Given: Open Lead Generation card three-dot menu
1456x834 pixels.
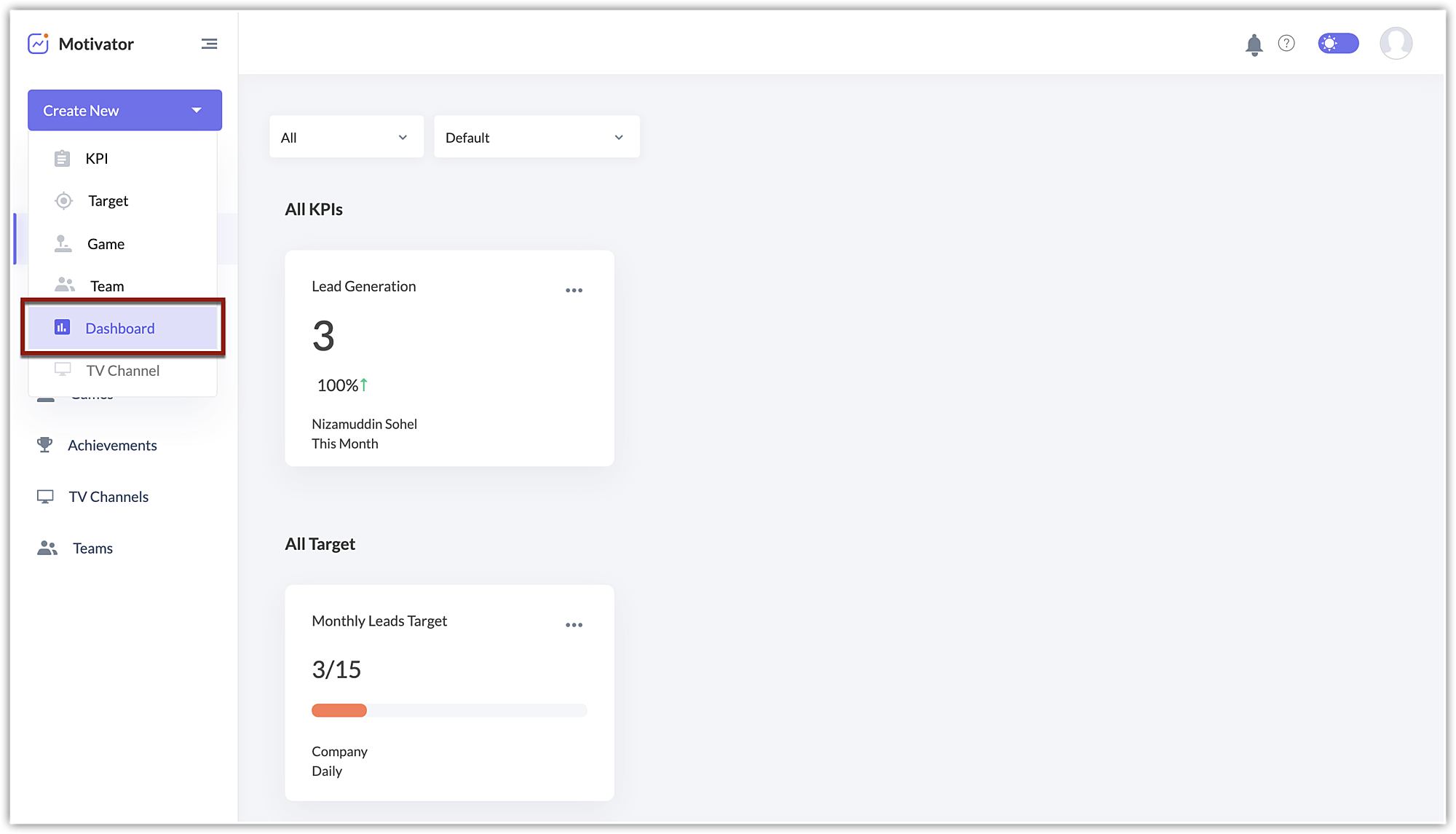Looking at the screenshot, I should click(574, 290).
